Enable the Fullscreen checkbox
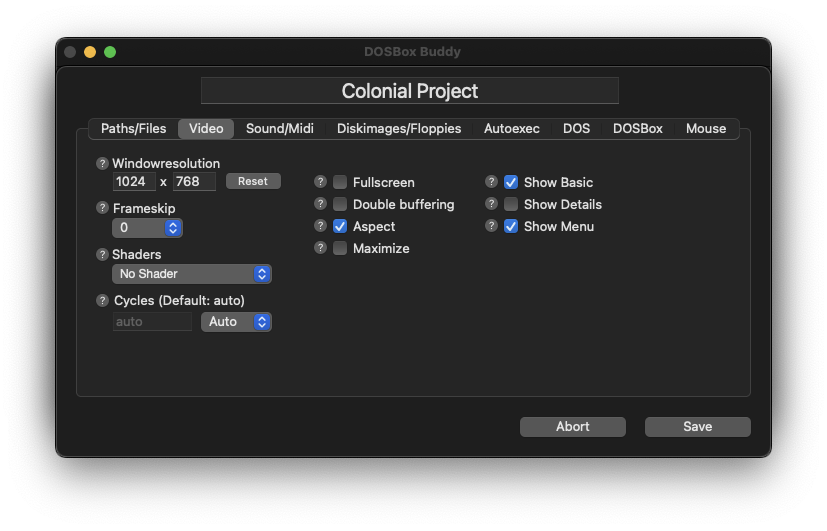This screenshot has width=827, height=531. tap(340, 182)
